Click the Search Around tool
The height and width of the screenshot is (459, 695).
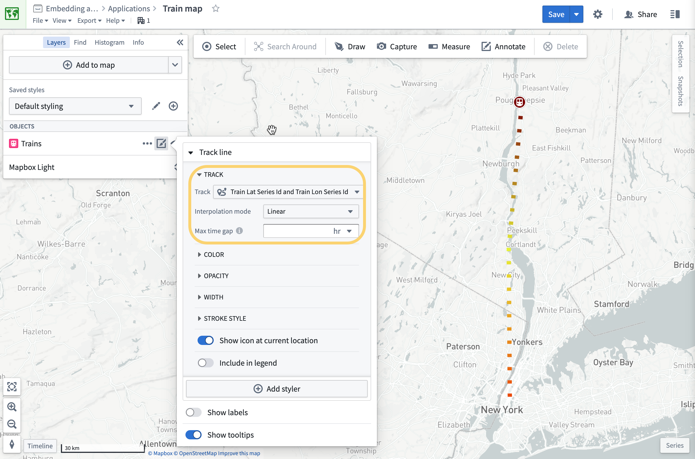coord(285,47)
